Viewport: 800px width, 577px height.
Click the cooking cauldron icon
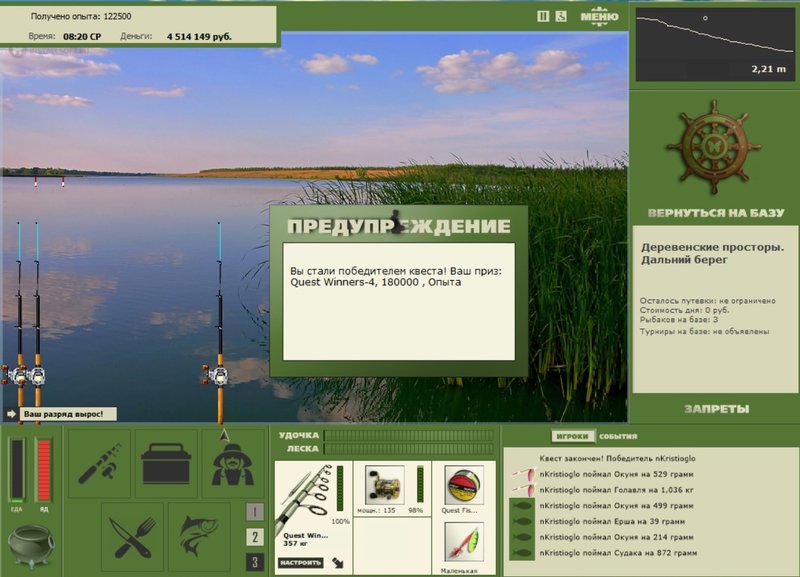(30, 543)
